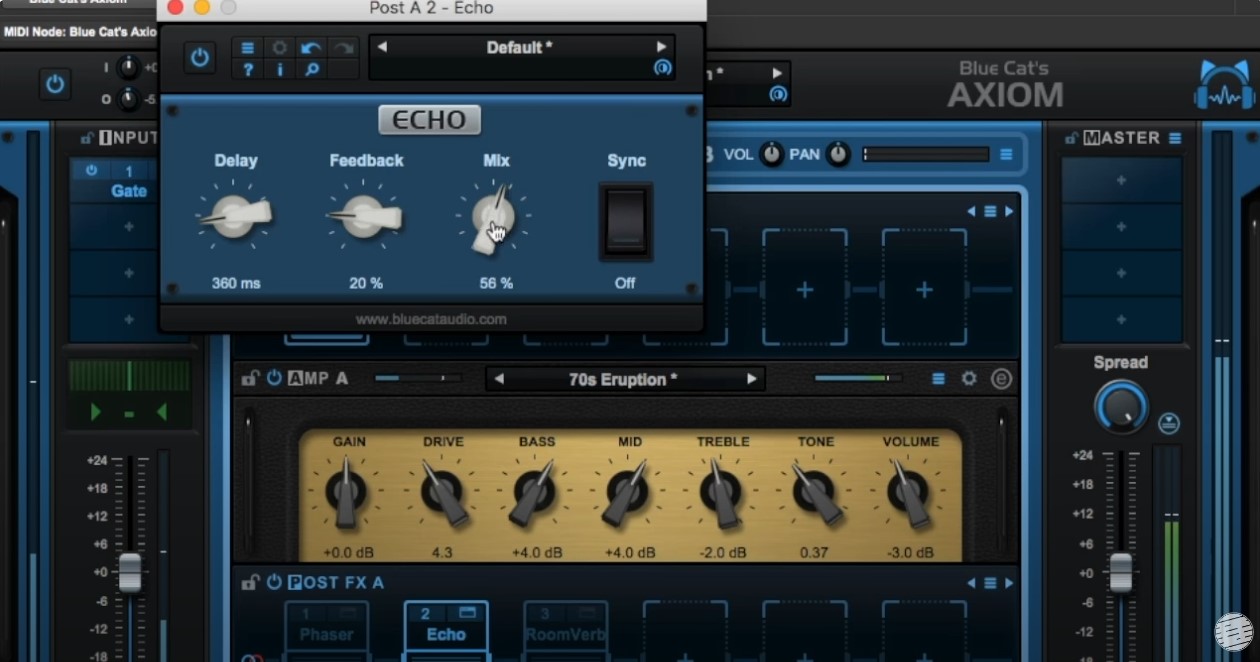Toggle the Echo plugin power button
The width and height of the screenshot is (1260, 662).
[x=200, y=58]
